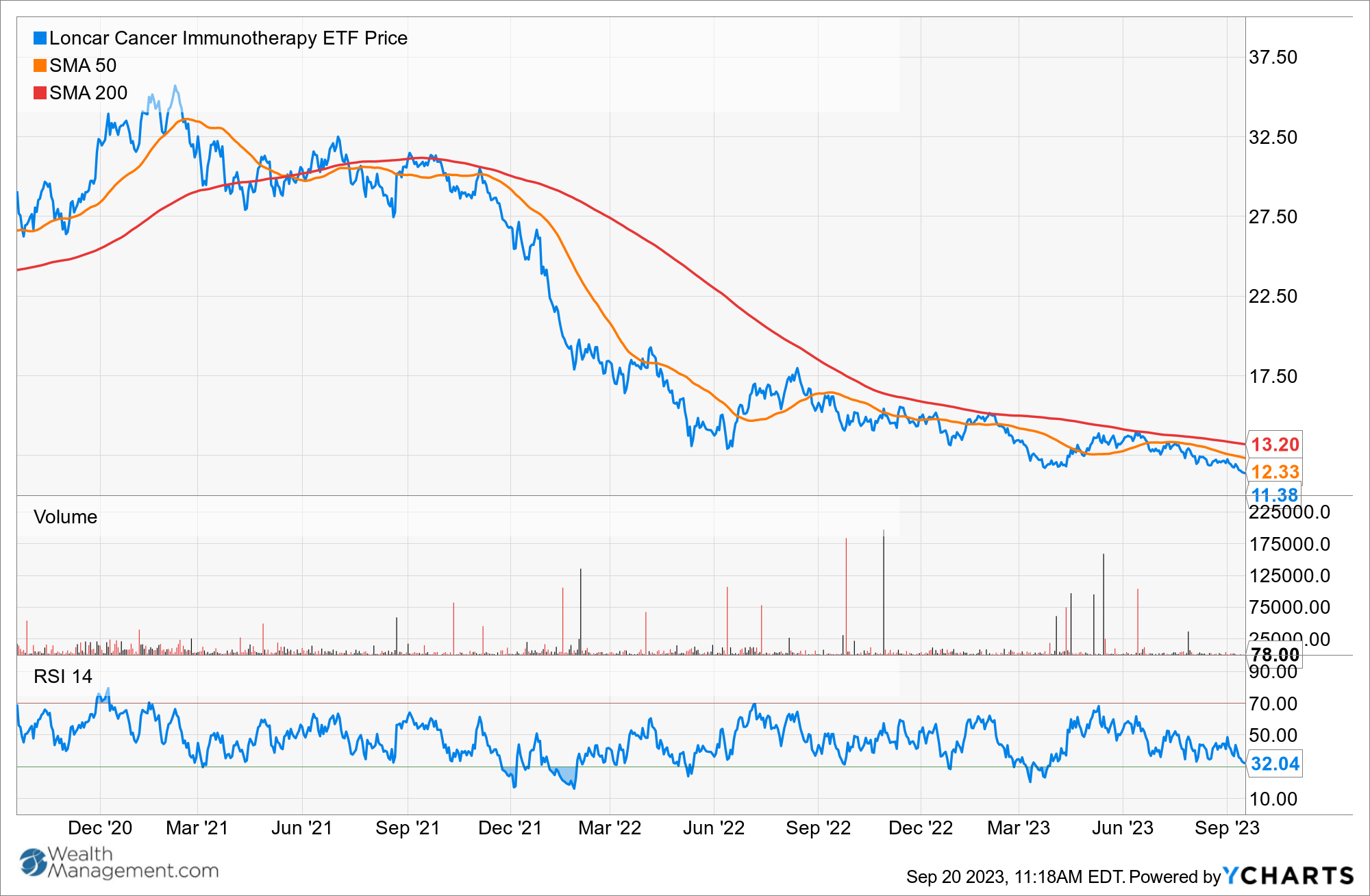
Task: Click the orange SMA 50 legend swatch
Action: [x=40, y=66]
